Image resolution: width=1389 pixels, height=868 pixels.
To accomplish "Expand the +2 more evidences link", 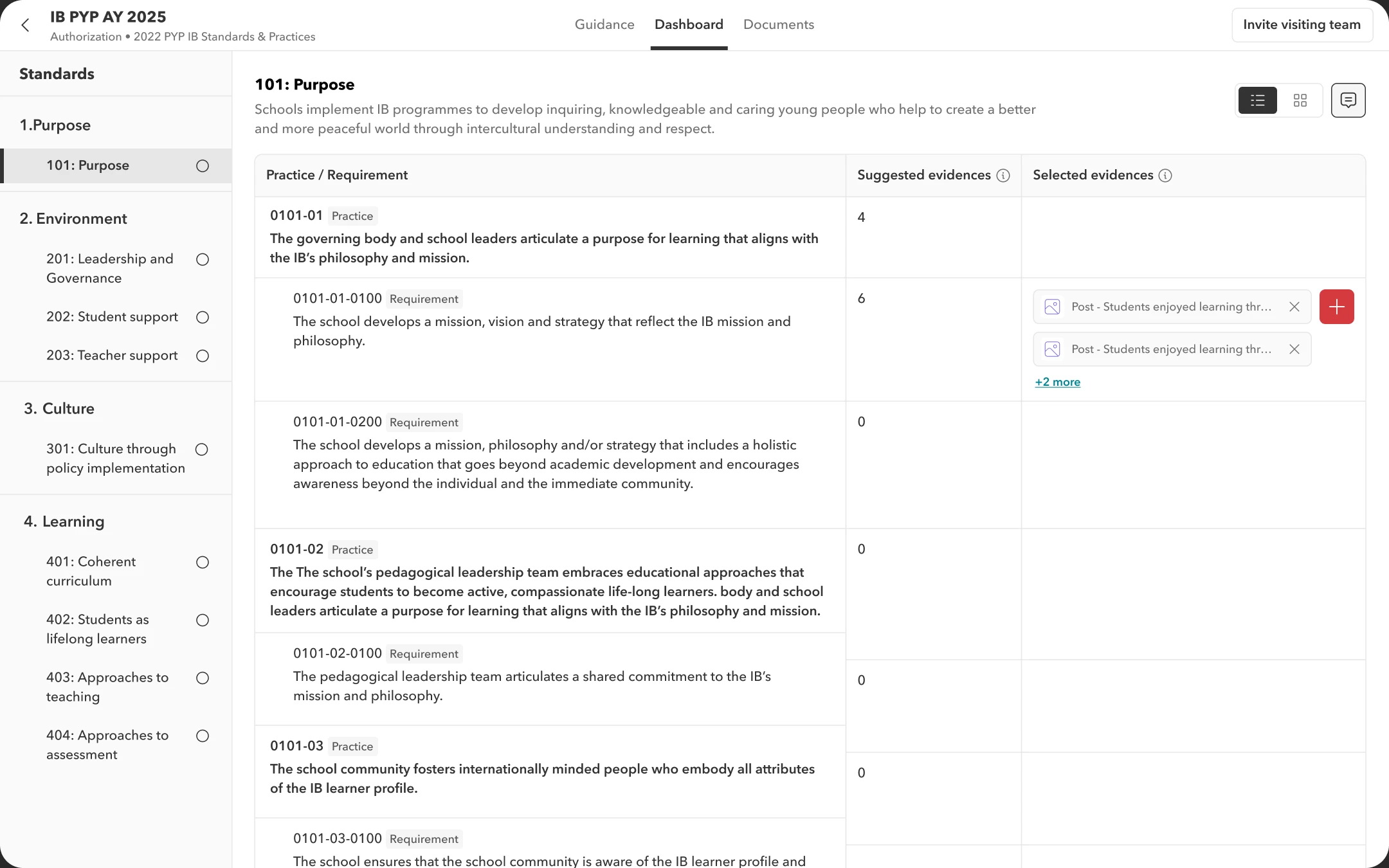I will (x=1057, y=382).
